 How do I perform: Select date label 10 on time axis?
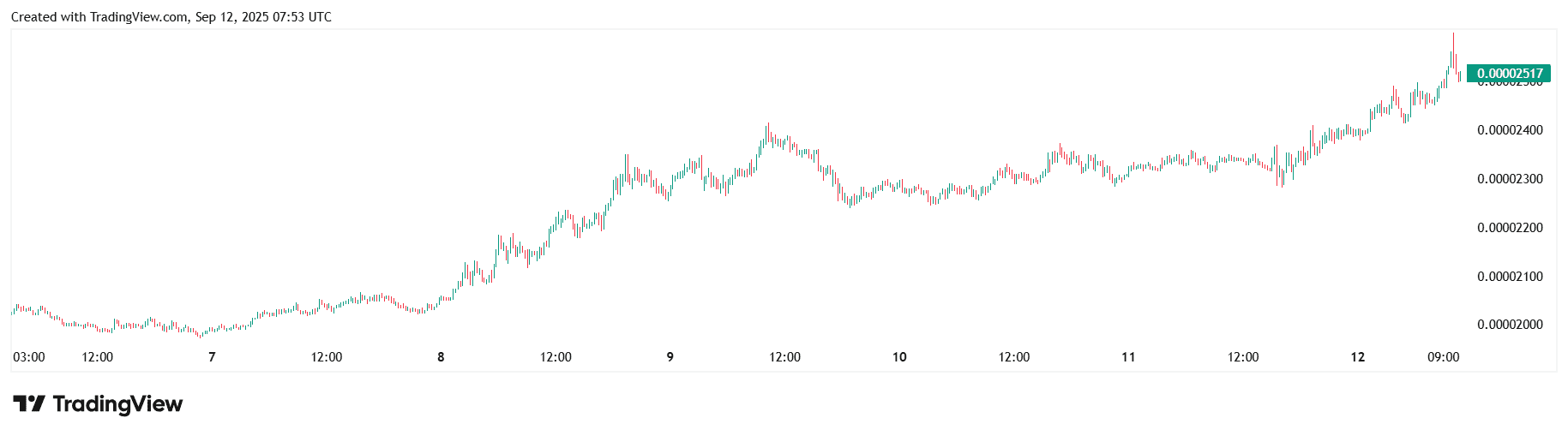(x=899, y=357)
